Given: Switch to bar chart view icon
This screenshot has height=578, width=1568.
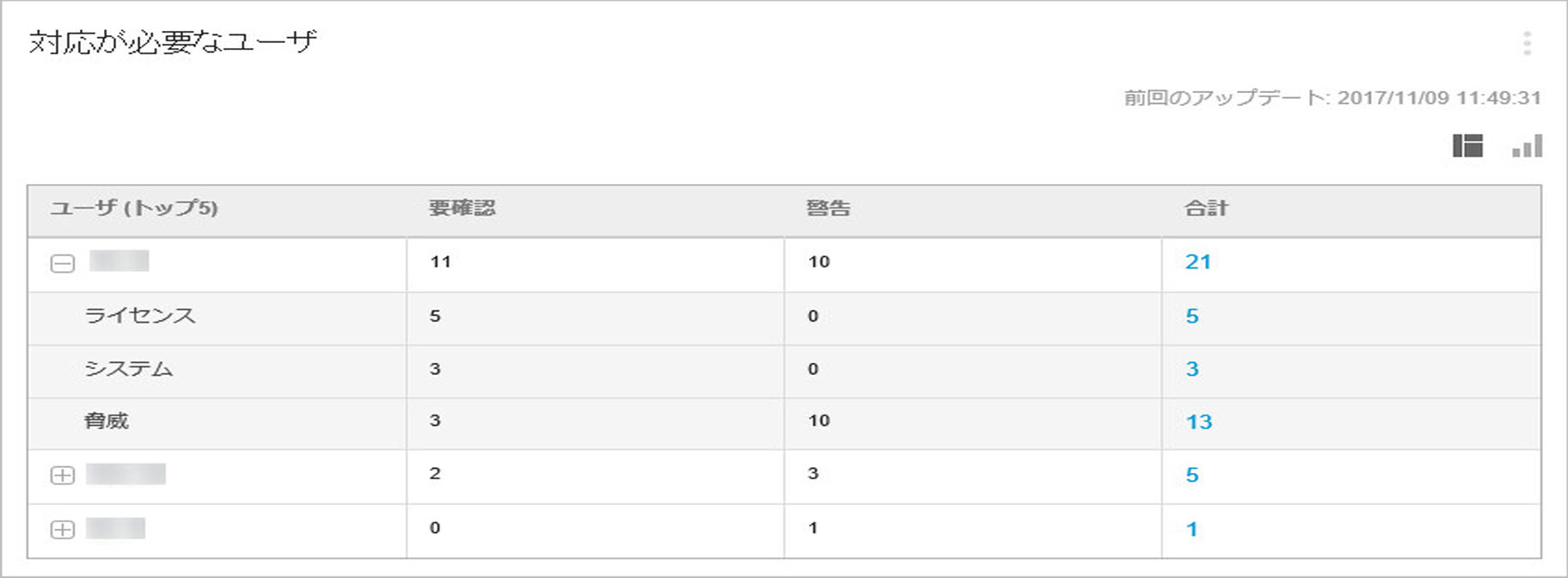Looking at the screenshot, I should click(1528, 146).
